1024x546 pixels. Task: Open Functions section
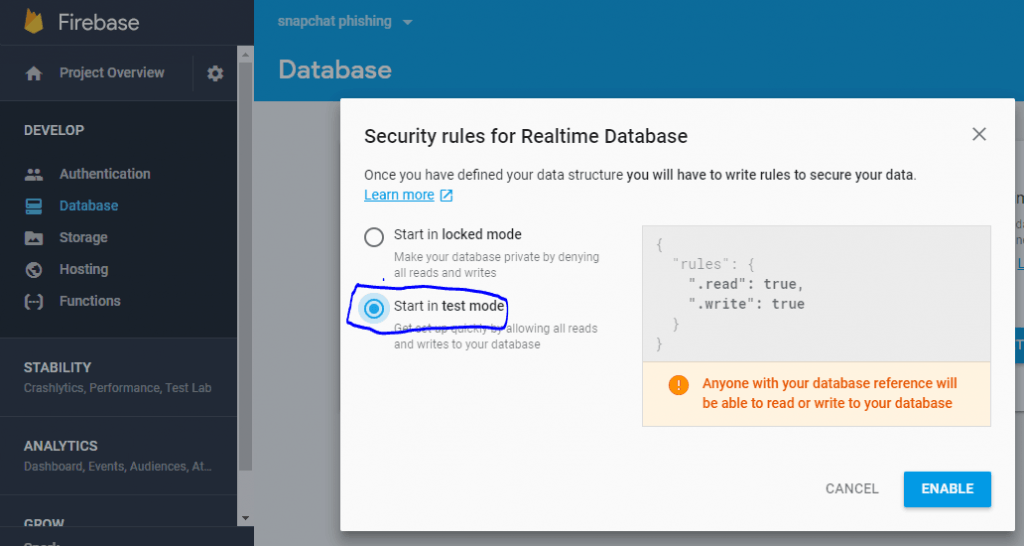[x=89, y=301]
